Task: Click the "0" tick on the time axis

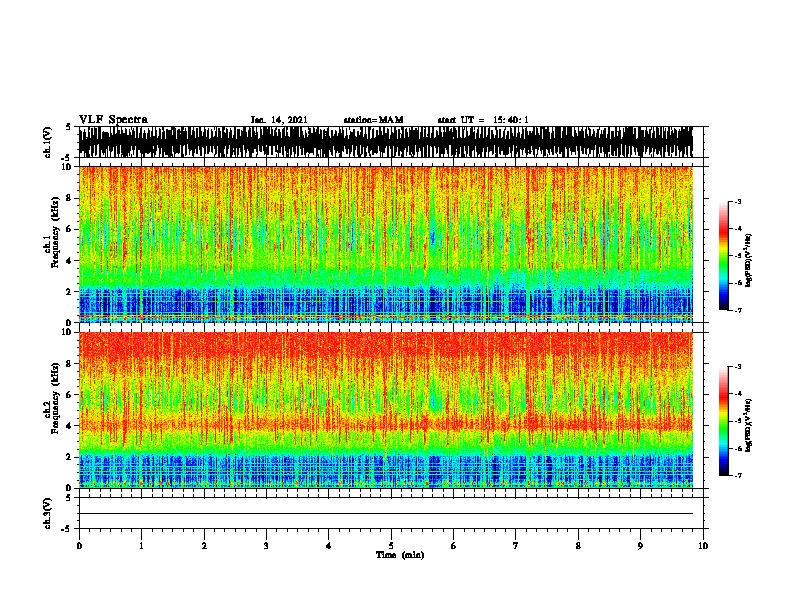Action: pos(79,546)
